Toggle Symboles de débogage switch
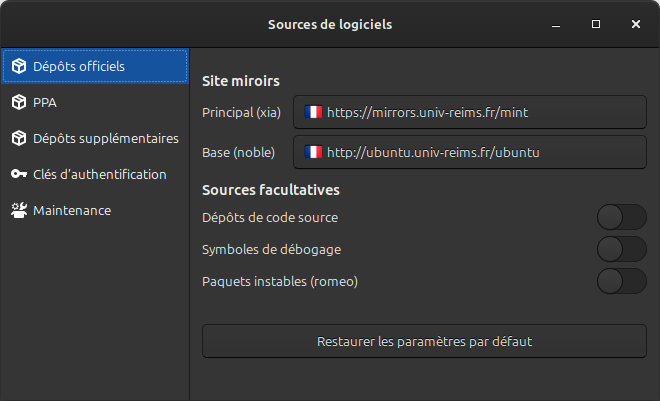660x401 pixels. [x=621, y=249]
